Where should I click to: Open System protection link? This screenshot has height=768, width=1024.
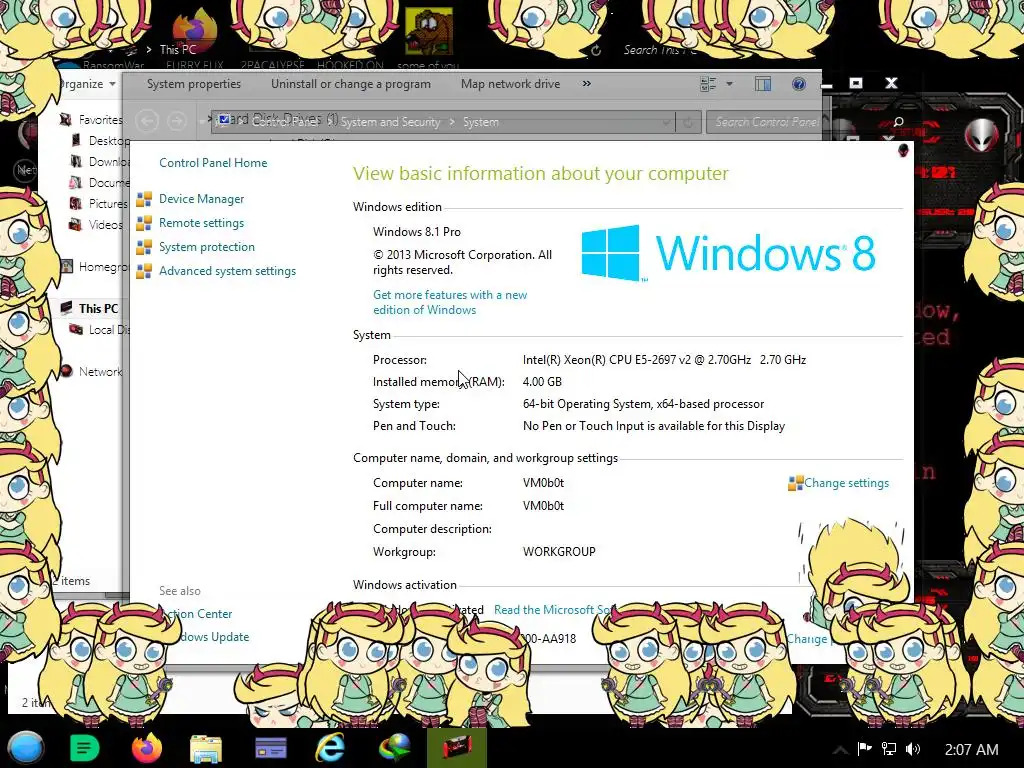point(206,247)
